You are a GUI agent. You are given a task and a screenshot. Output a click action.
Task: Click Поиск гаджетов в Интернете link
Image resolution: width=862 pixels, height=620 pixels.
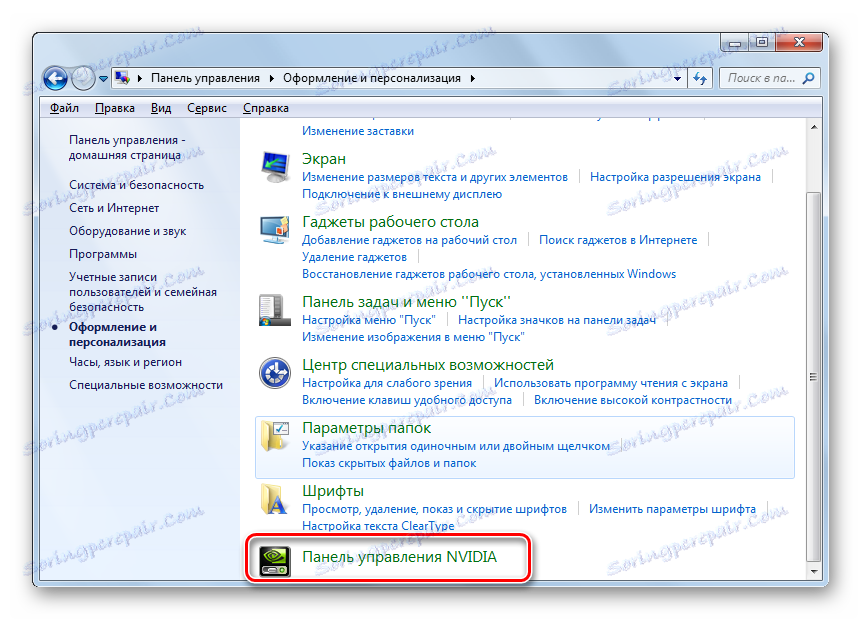click(618, 240)
